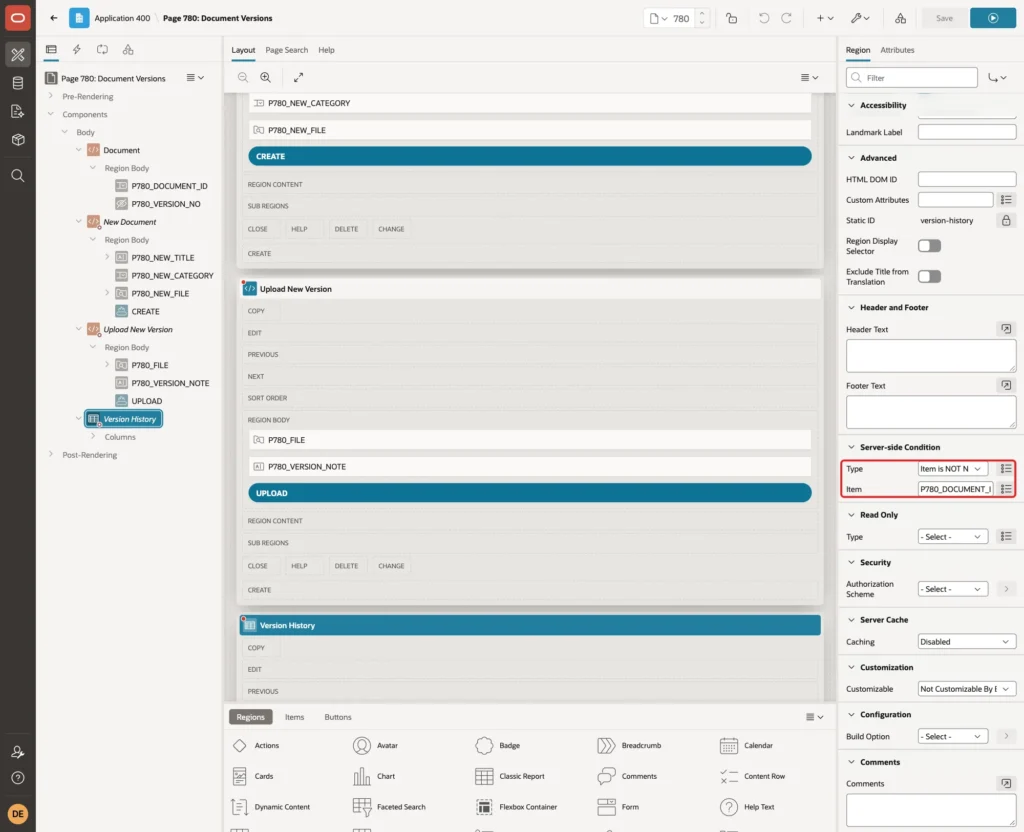
Task: Toggle Exclude Title from Translation switch
Action: tap(929, 276)
